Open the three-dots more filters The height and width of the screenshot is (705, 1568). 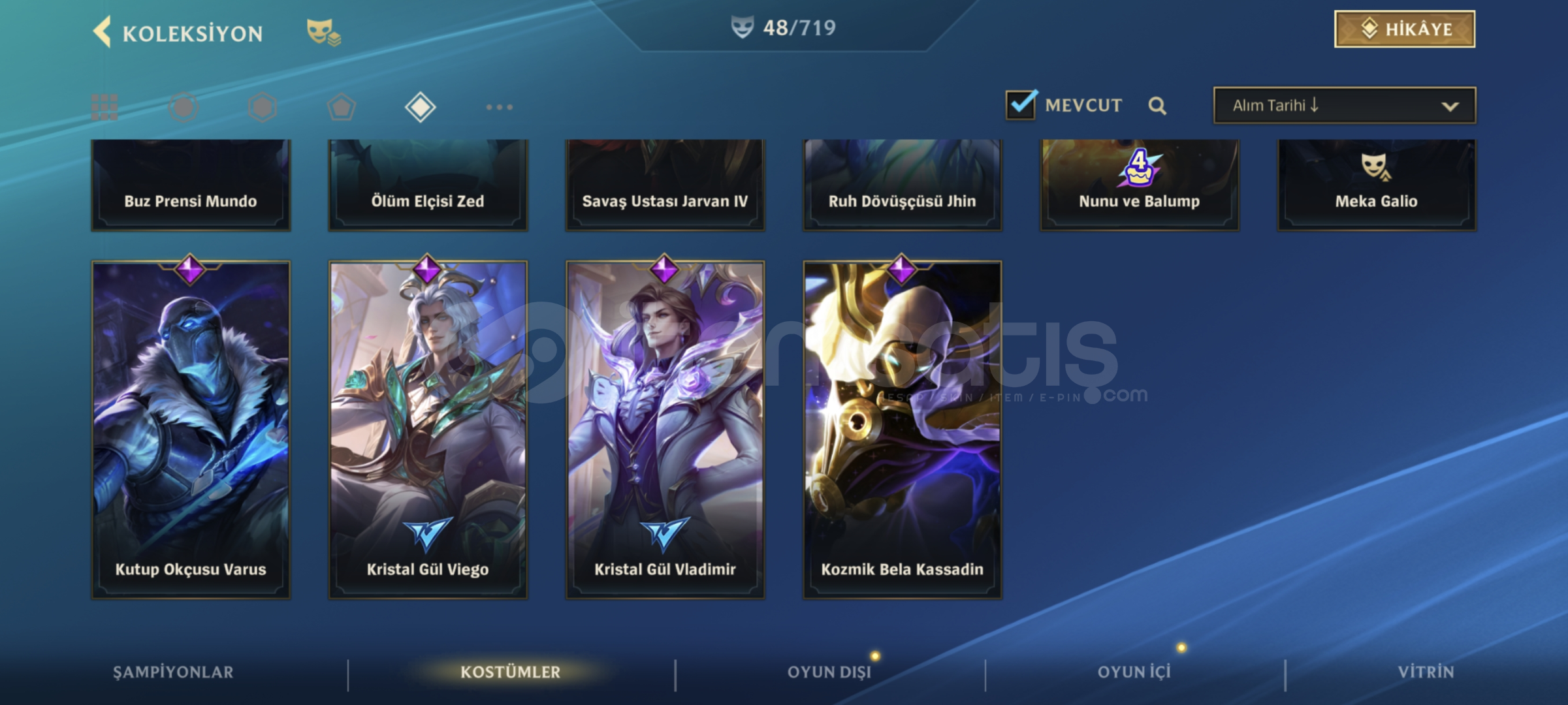500,107
